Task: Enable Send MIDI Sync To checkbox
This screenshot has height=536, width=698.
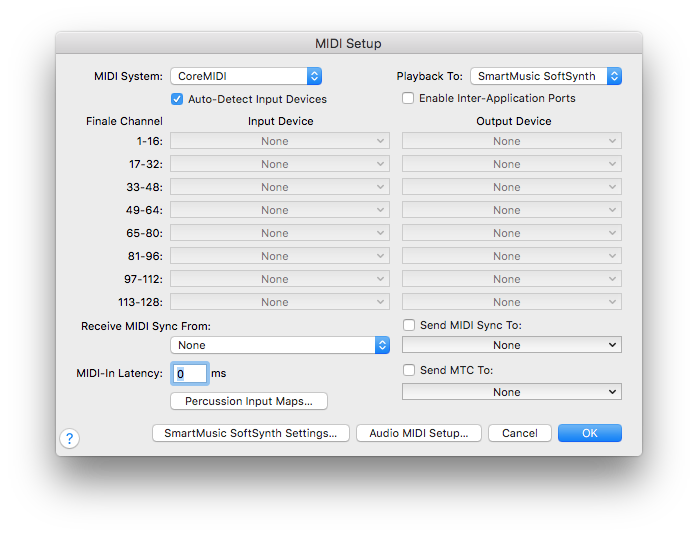Action: 408,325
